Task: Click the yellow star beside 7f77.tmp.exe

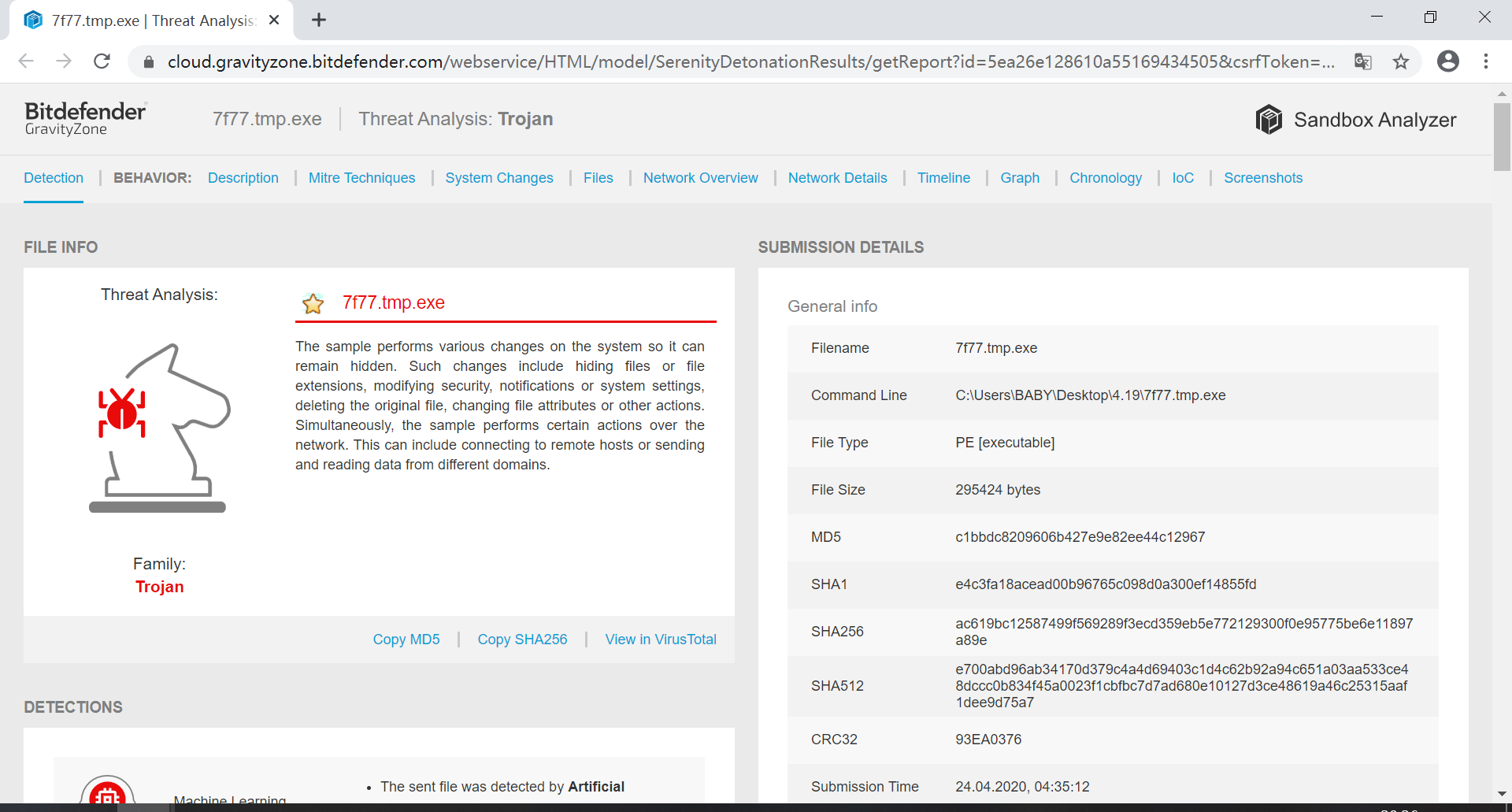Action: click(x=313, y=303)
